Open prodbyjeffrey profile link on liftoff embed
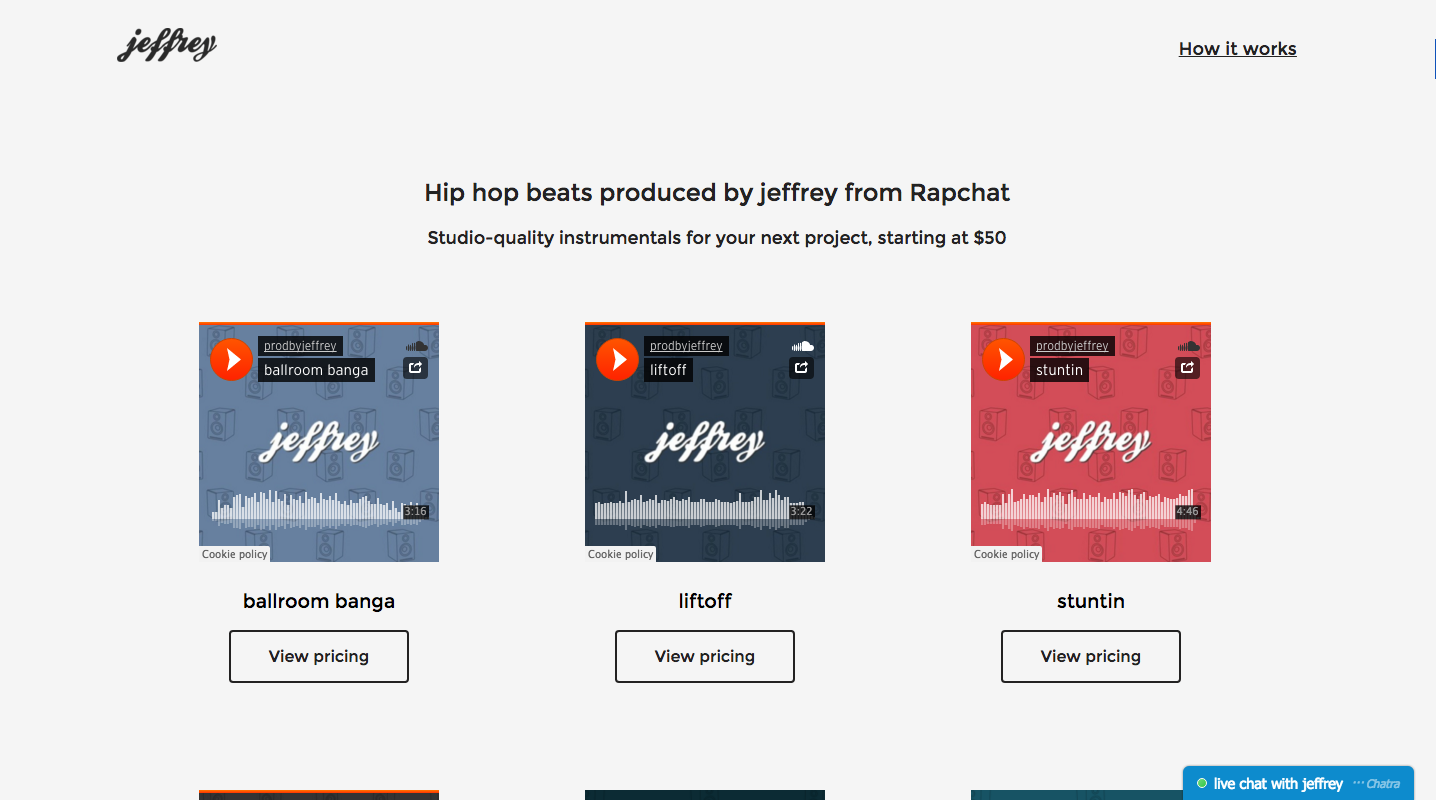The image size is (1436, 800). 686,345
